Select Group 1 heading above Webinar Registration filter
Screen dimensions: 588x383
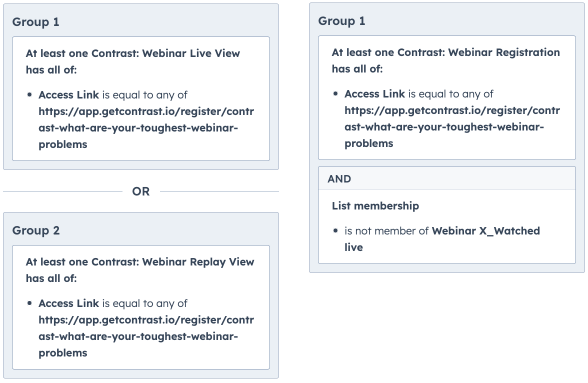(x=342, y=21)
